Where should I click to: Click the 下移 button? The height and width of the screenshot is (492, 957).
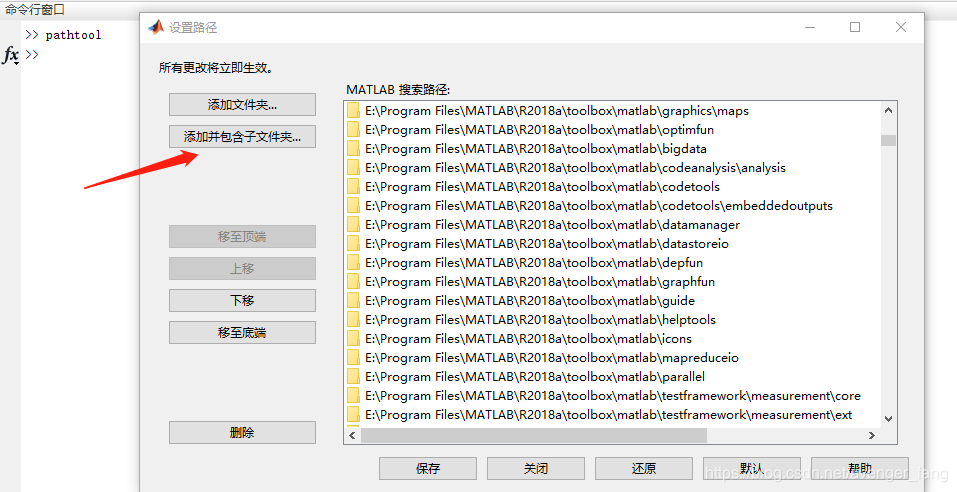tap(242, 300)
